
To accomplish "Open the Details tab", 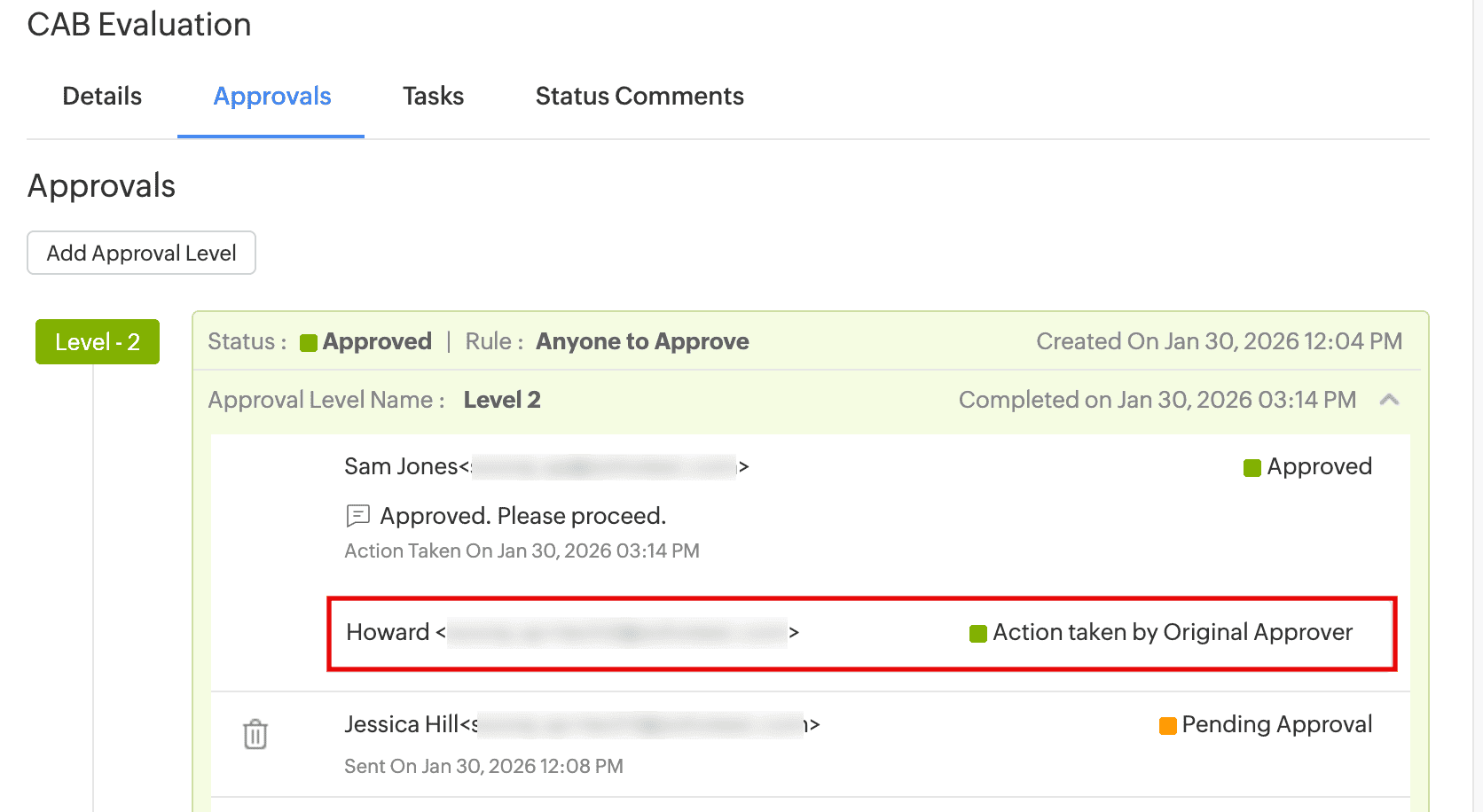I will pyautogui.click(x=102, y=96).
